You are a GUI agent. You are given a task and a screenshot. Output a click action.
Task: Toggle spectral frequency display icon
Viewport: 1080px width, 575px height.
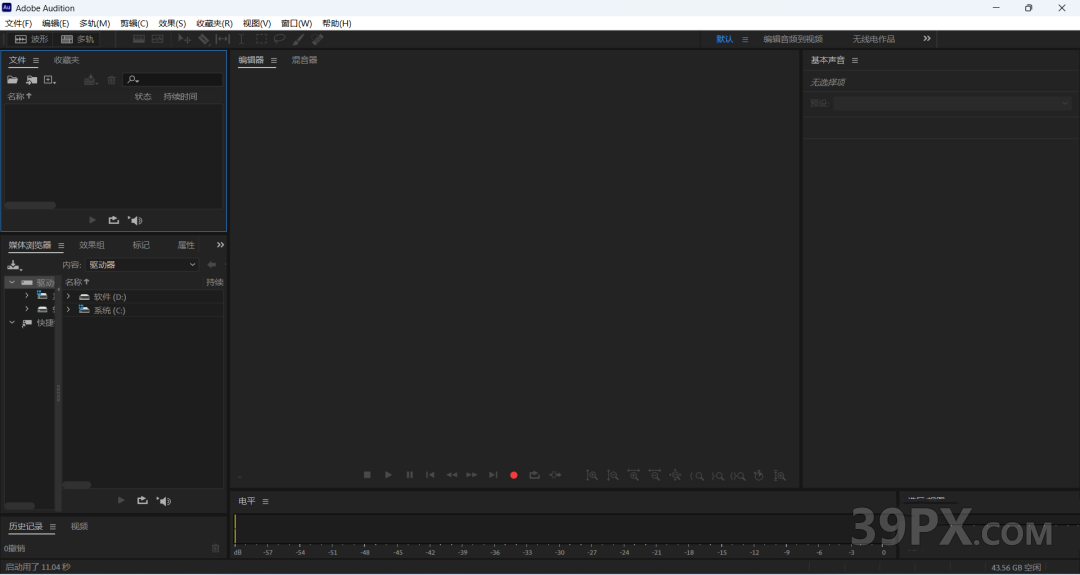tap(139, 39)
